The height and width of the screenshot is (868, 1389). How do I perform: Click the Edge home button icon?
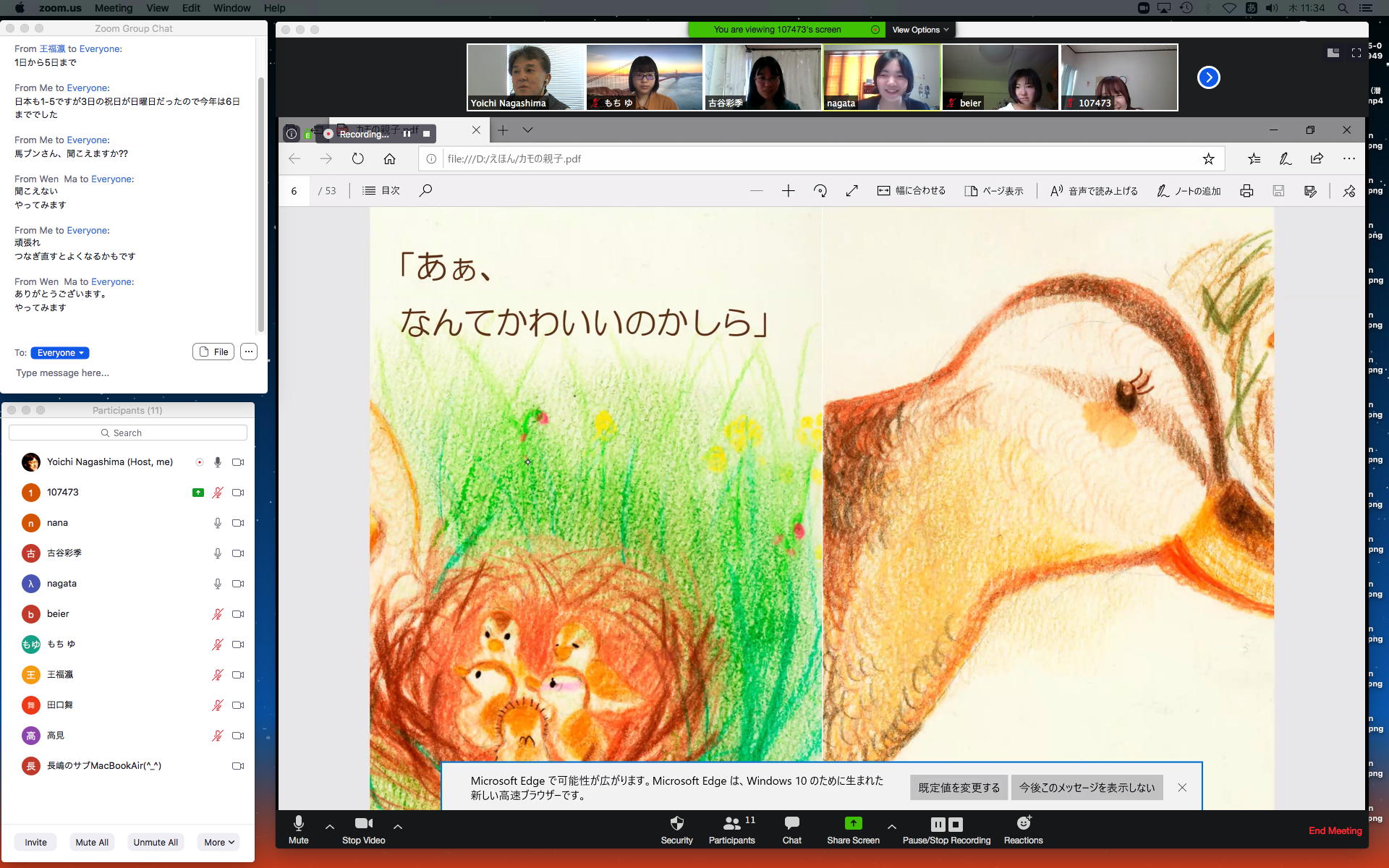pos(389,158)
